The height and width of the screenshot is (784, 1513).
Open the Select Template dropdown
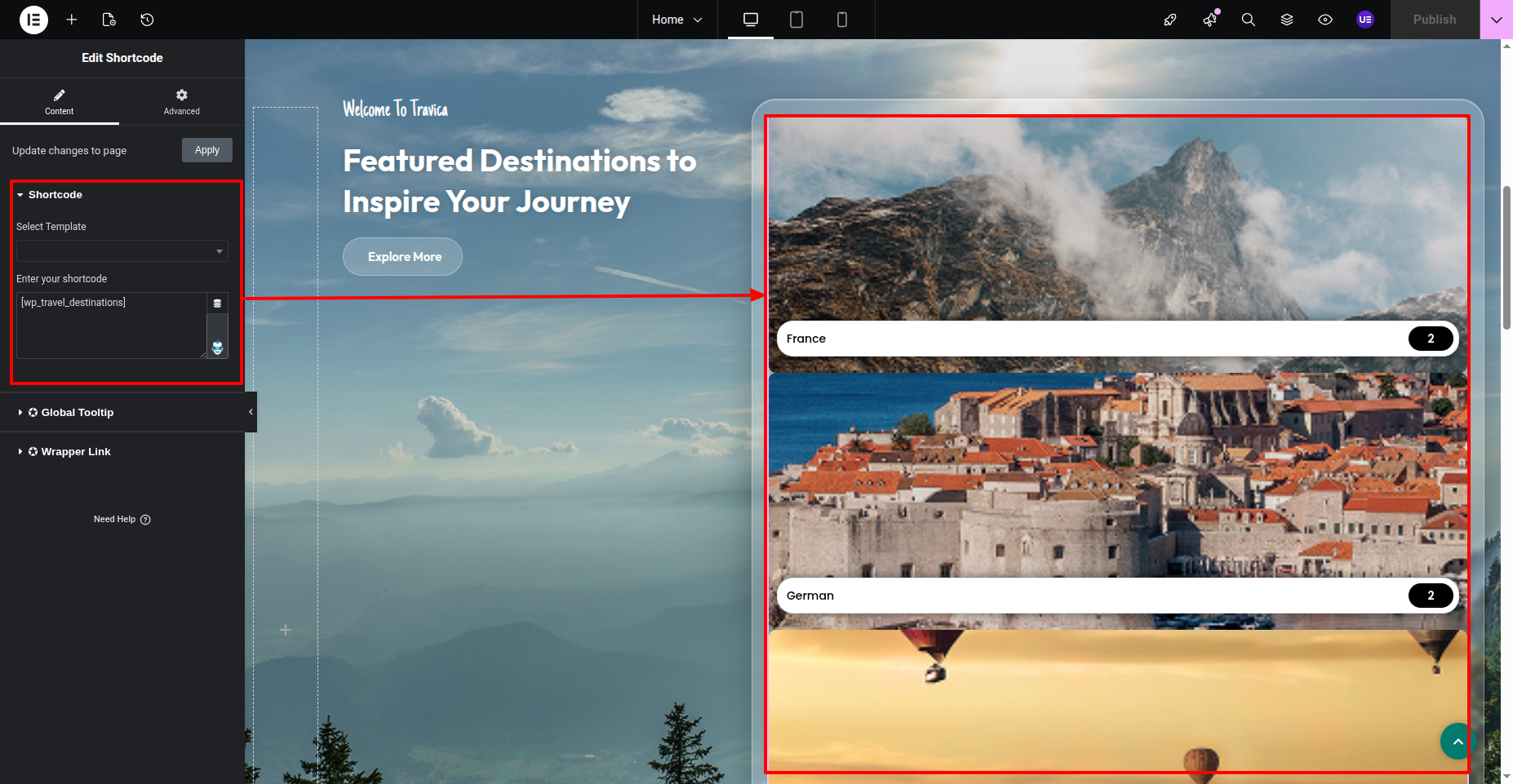tap(122, 251)
